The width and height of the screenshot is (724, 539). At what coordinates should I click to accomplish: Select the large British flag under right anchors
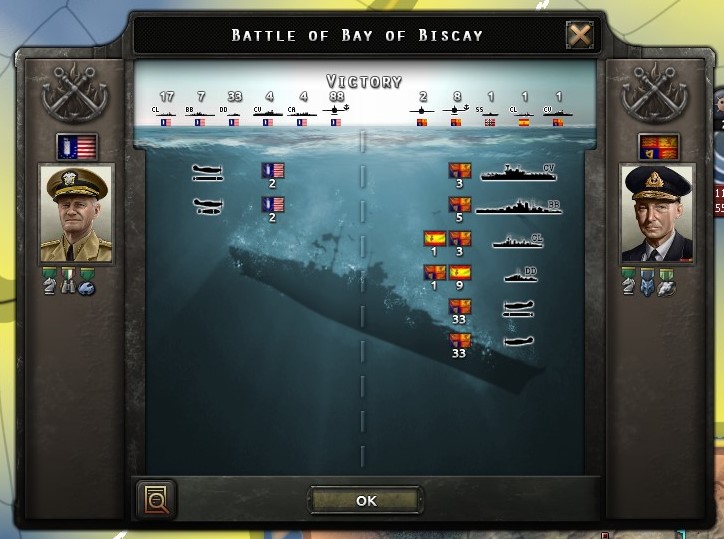[658, 146]
